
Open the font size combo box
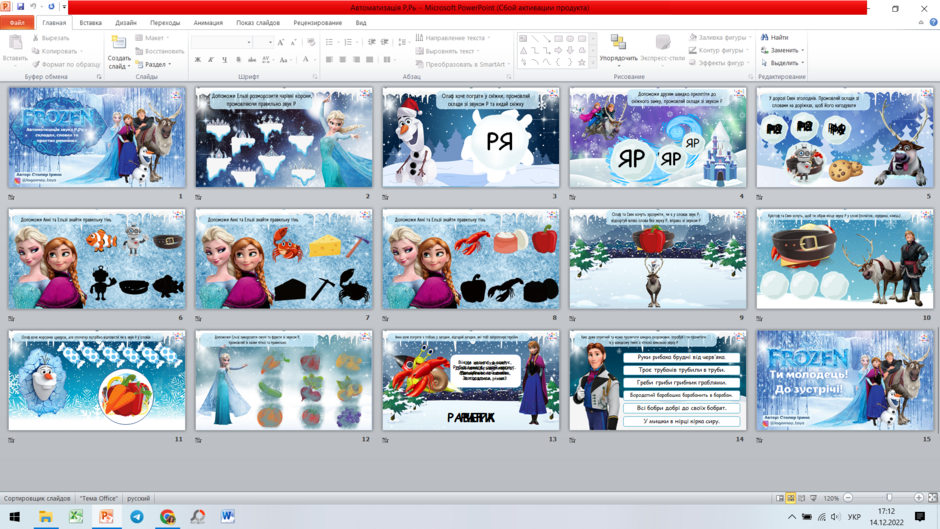tap(263, 42)
